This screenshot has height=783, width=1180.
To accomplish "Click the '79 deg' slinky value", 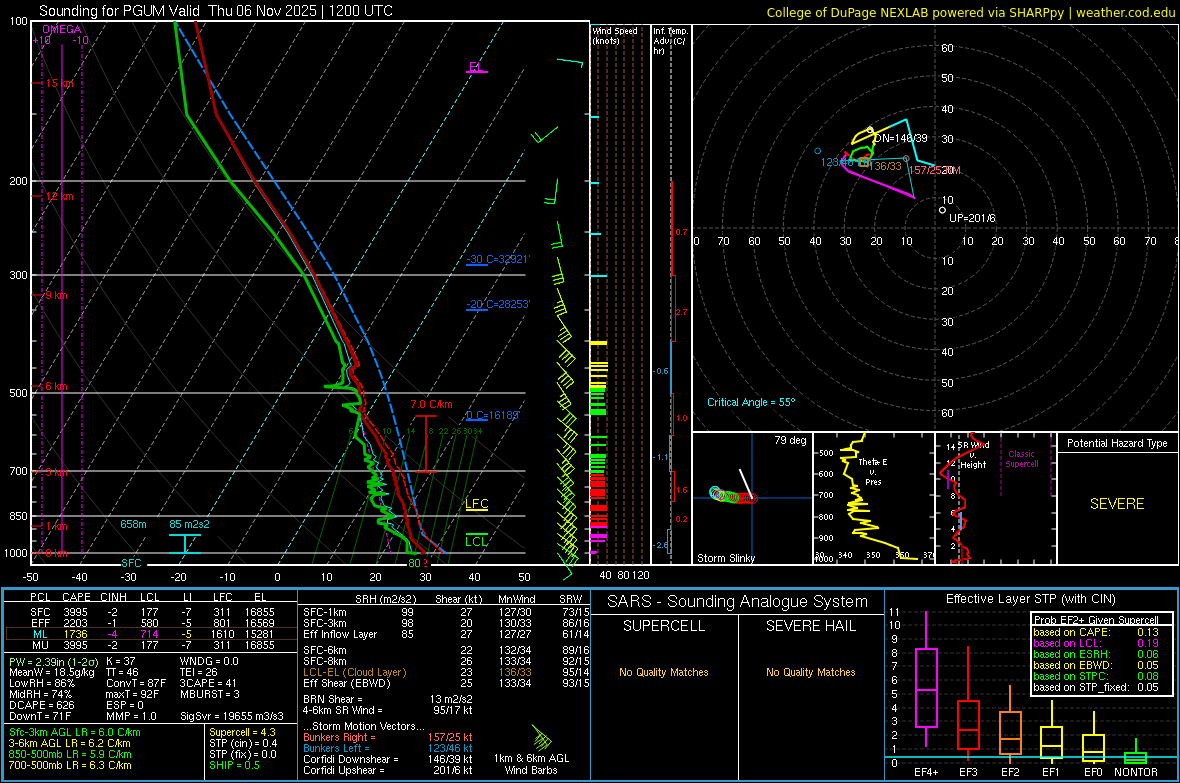I will (789, 440).
